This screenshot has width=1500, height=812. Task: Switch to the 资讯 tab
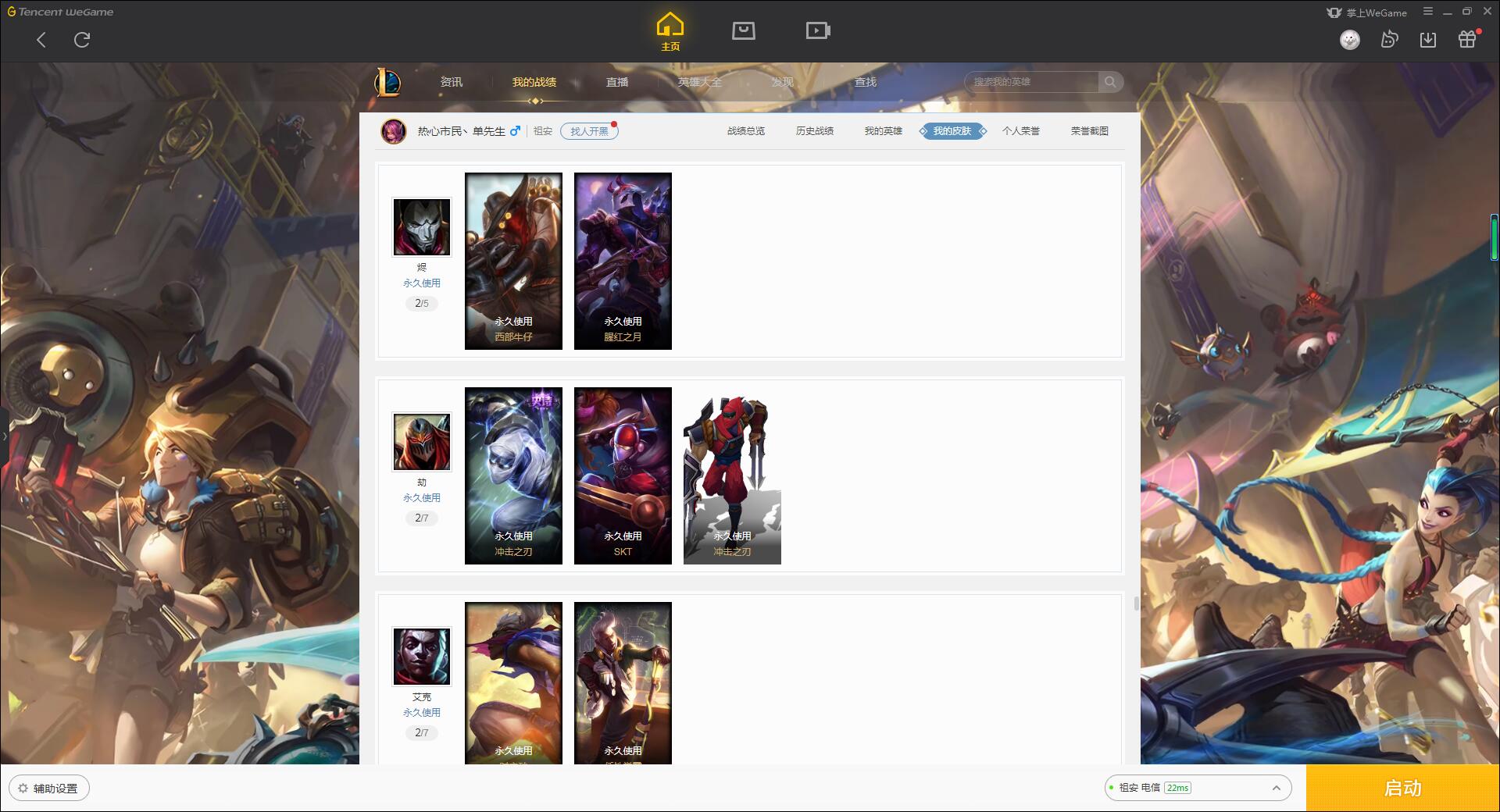(x=452, y=82)
